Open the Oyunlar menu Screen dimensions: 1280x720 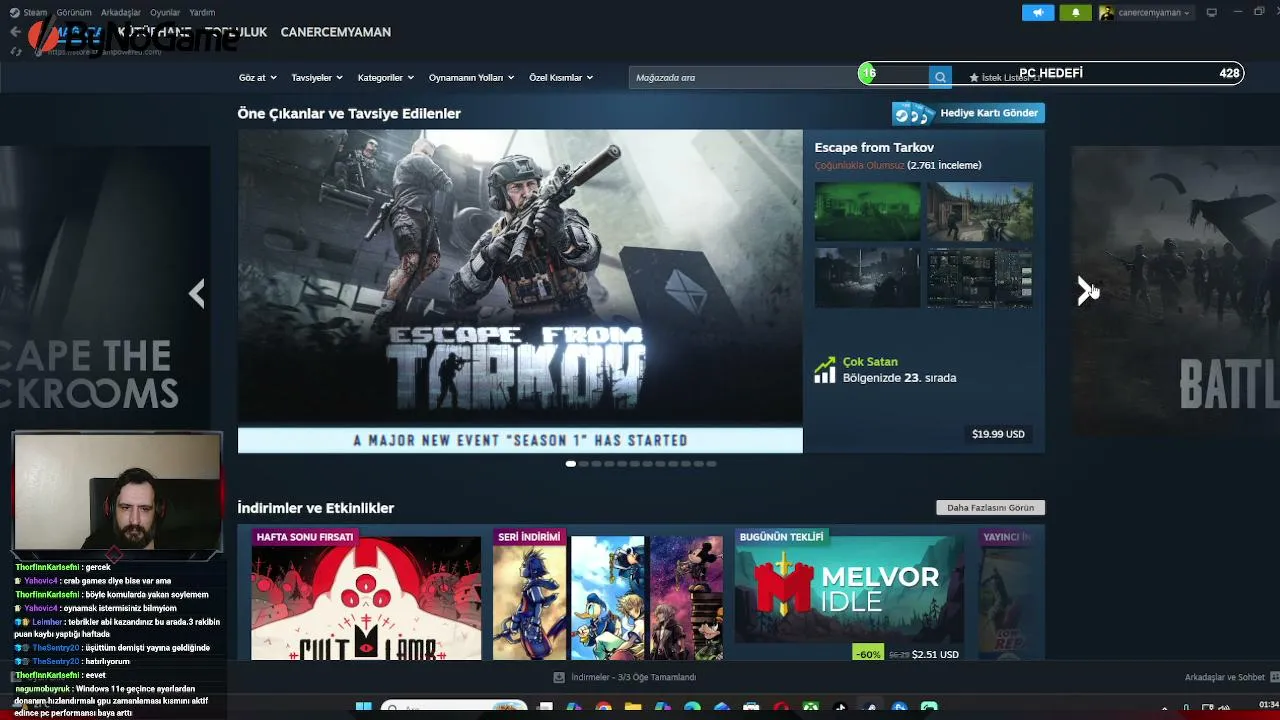click(165, 13)
